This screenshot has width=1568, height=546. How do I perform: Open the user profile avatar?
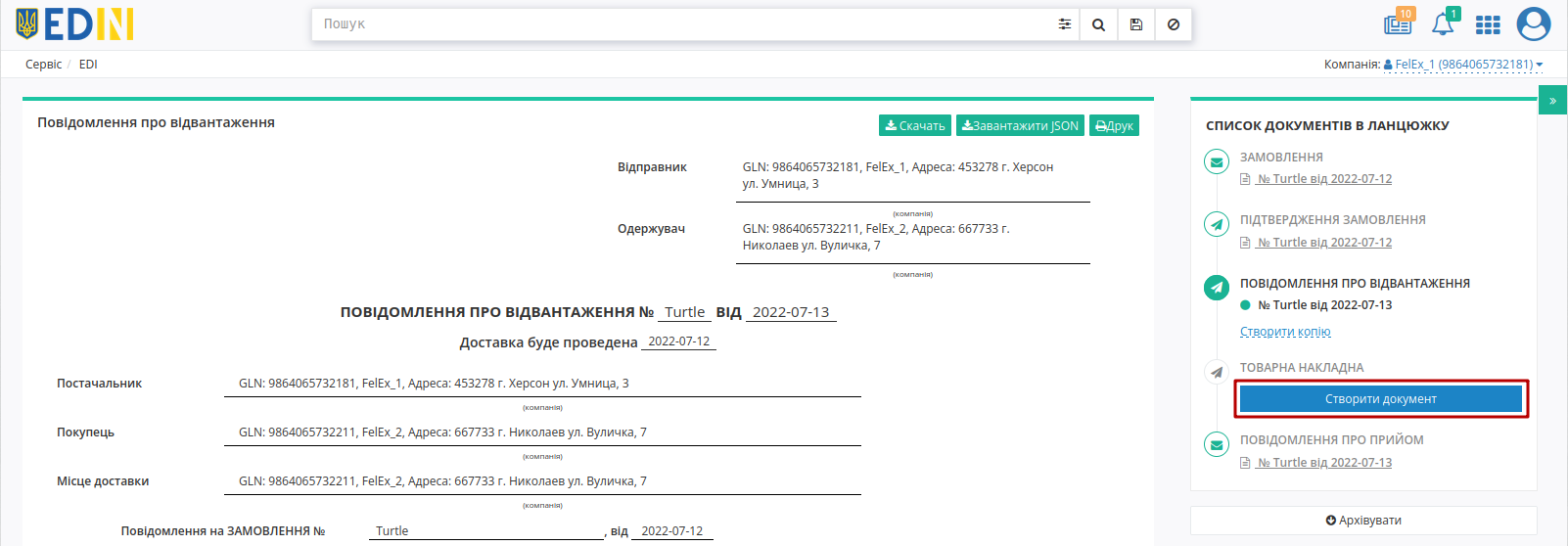[1533, 23]
